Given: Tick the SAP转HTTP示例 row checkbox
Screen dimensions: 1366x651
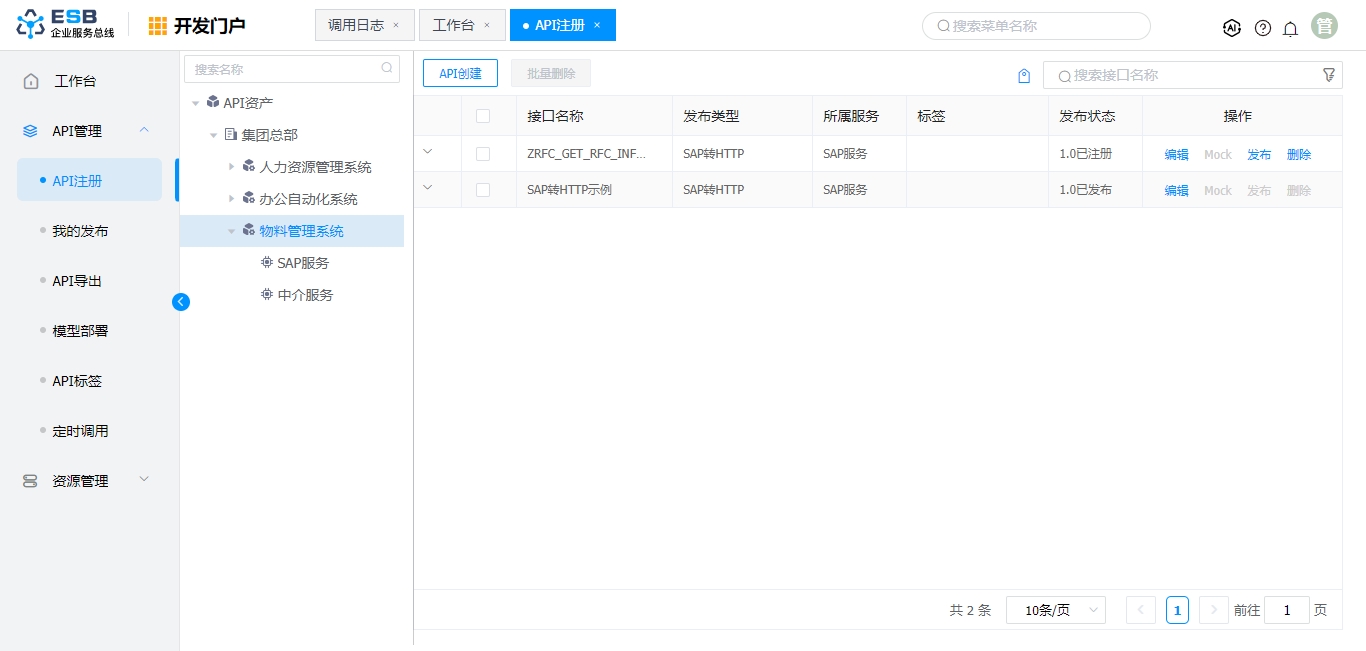Looking at the screenshot, I should coord(483,190).
